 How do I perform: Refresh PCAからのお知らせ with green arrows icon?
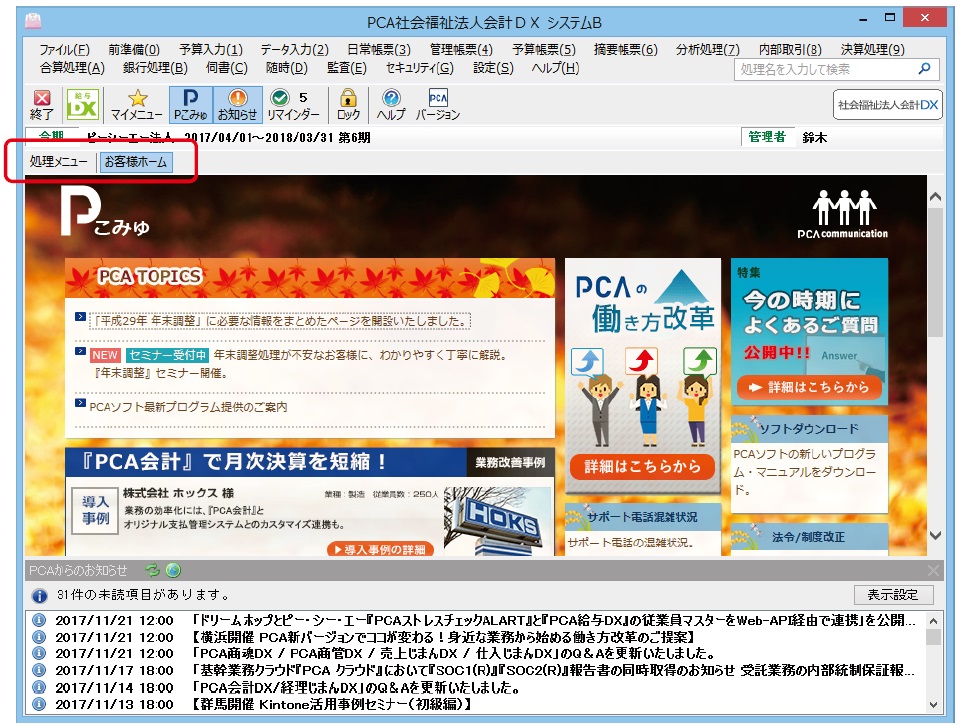[x=152, y=570]
